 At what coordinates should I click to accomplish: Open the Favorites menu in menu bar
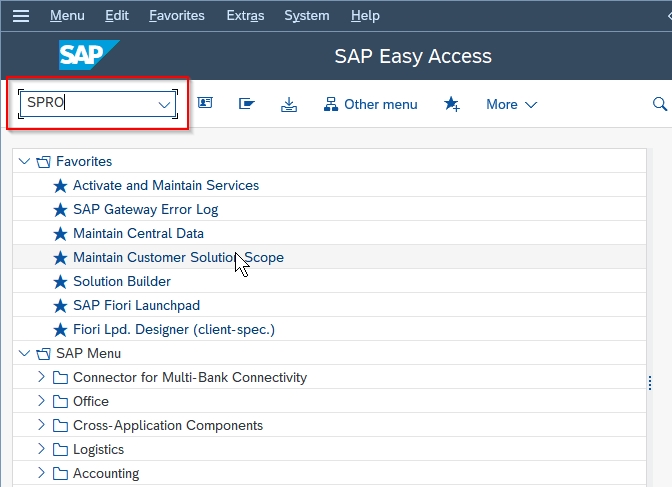coord(177,16)
